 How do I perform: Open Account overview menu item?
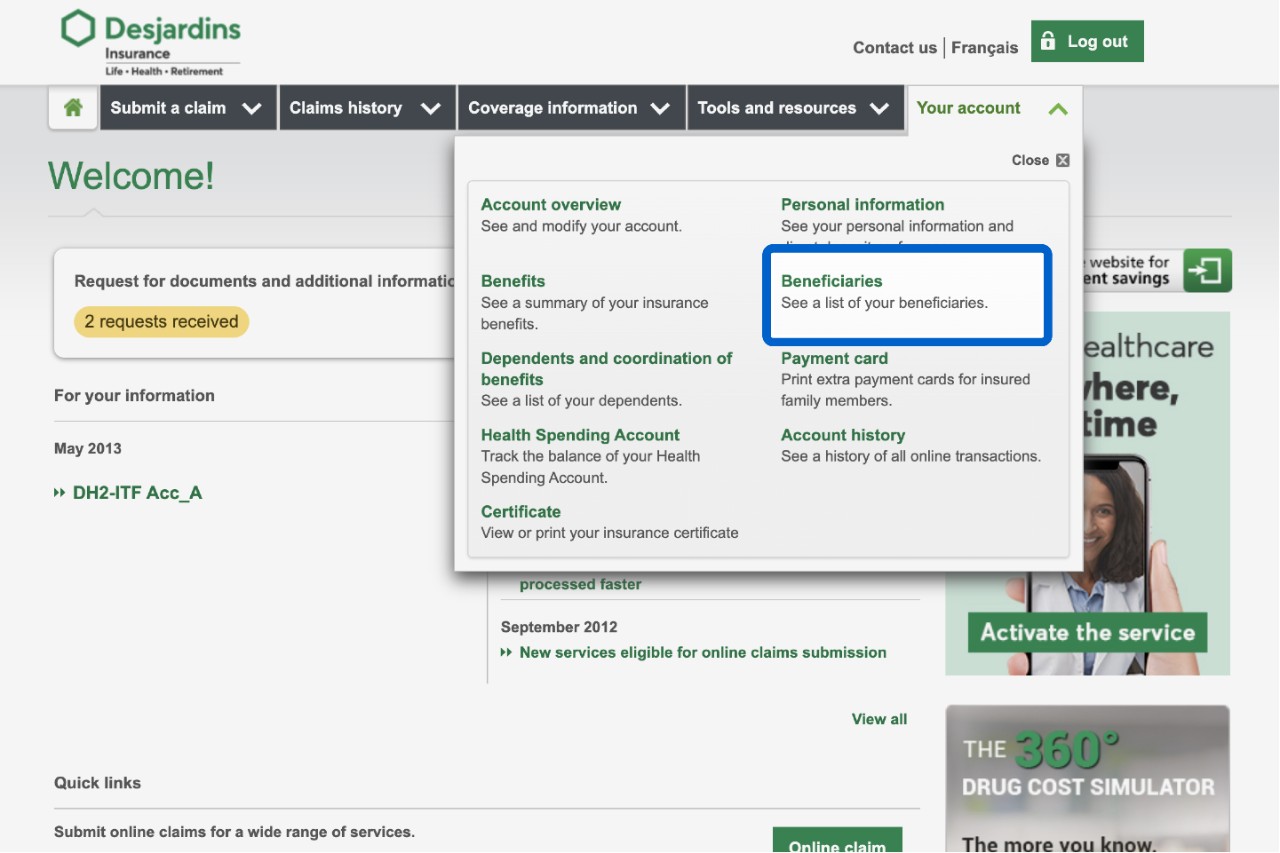550,204
